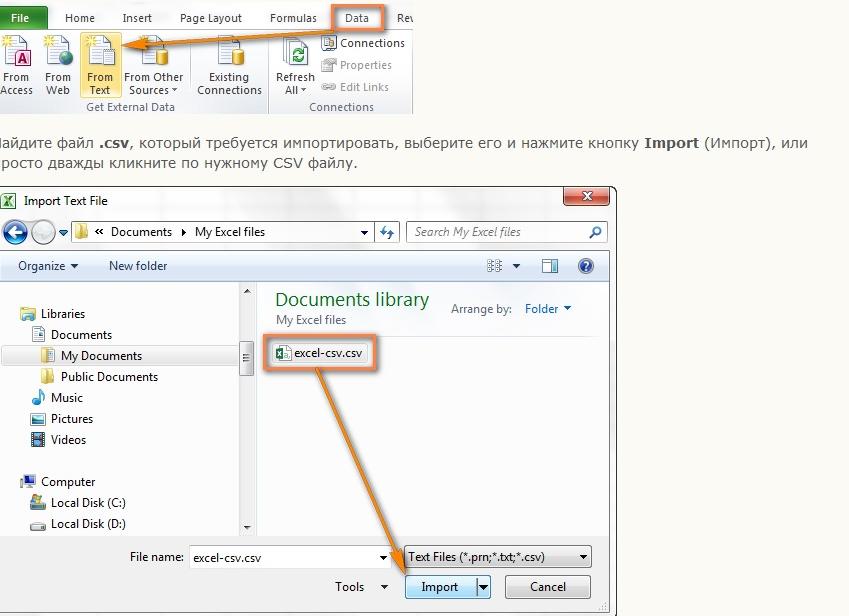Click Connections in the ribbon
The height and width of the screenshot is (616, 849).
pyautogui.click(x=363, y=43)
